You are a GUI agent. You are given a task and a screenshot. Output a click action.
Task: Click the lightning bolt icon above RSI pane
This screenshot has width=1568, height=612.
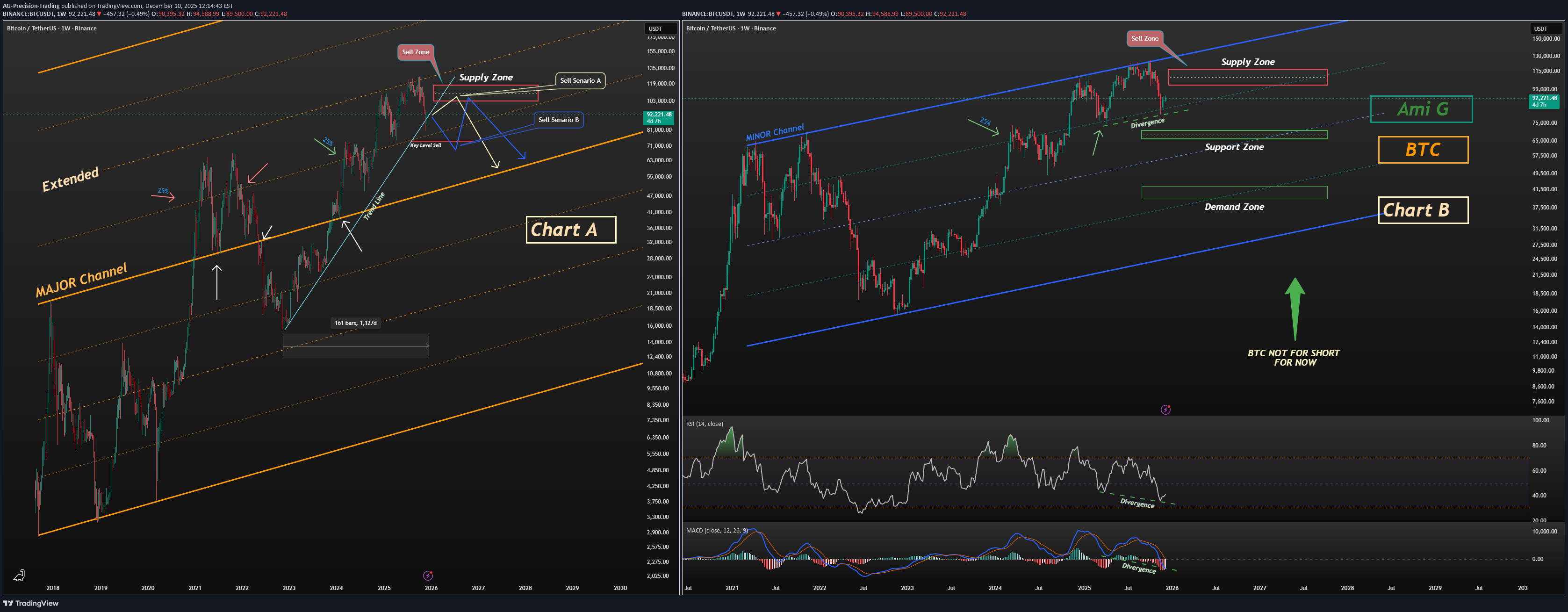click(x=1165, y=410)
